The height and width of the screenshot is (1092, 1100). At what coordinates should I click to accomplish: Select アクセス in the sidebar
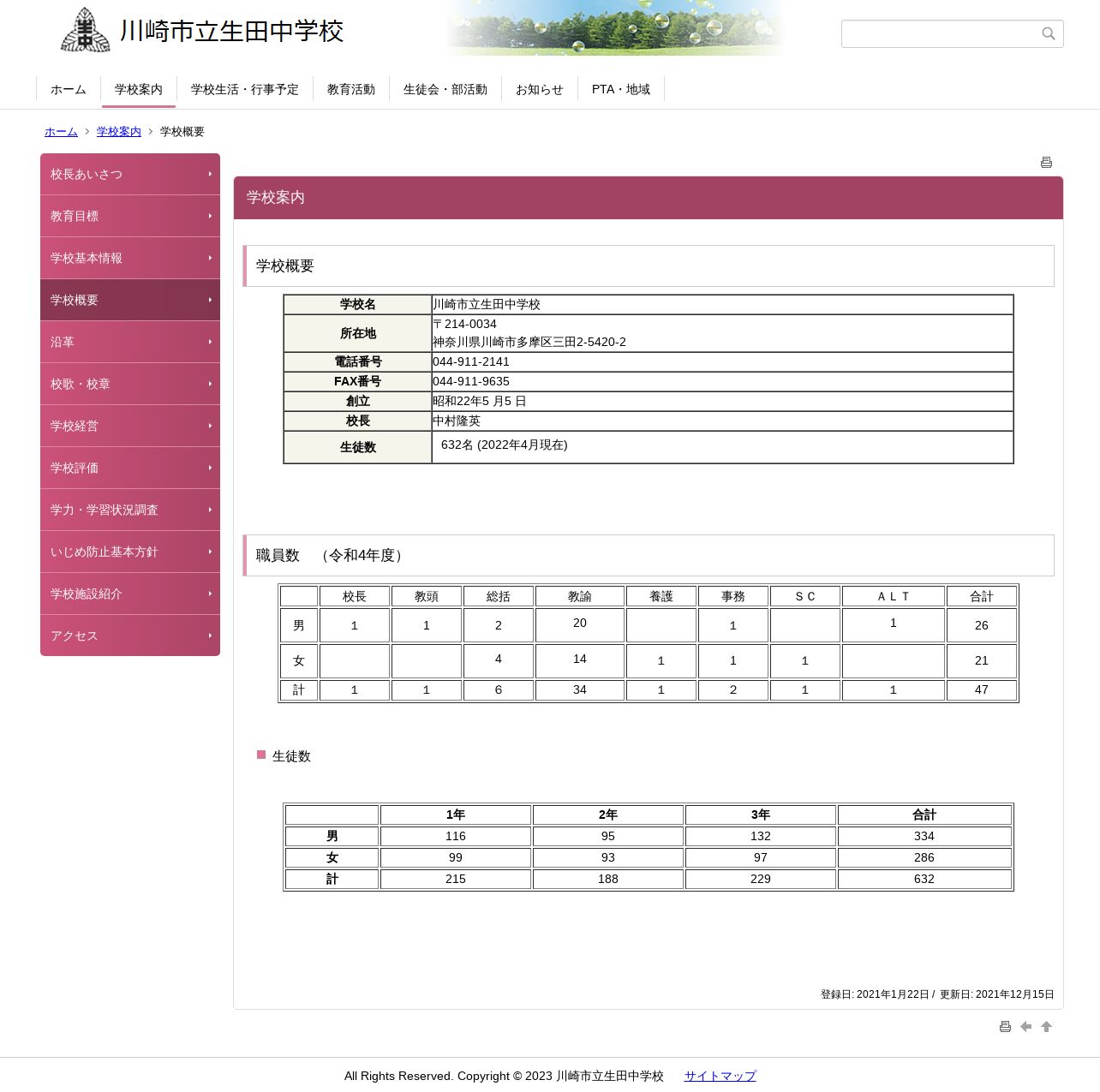pyautogui.click(x=130, y=636)
